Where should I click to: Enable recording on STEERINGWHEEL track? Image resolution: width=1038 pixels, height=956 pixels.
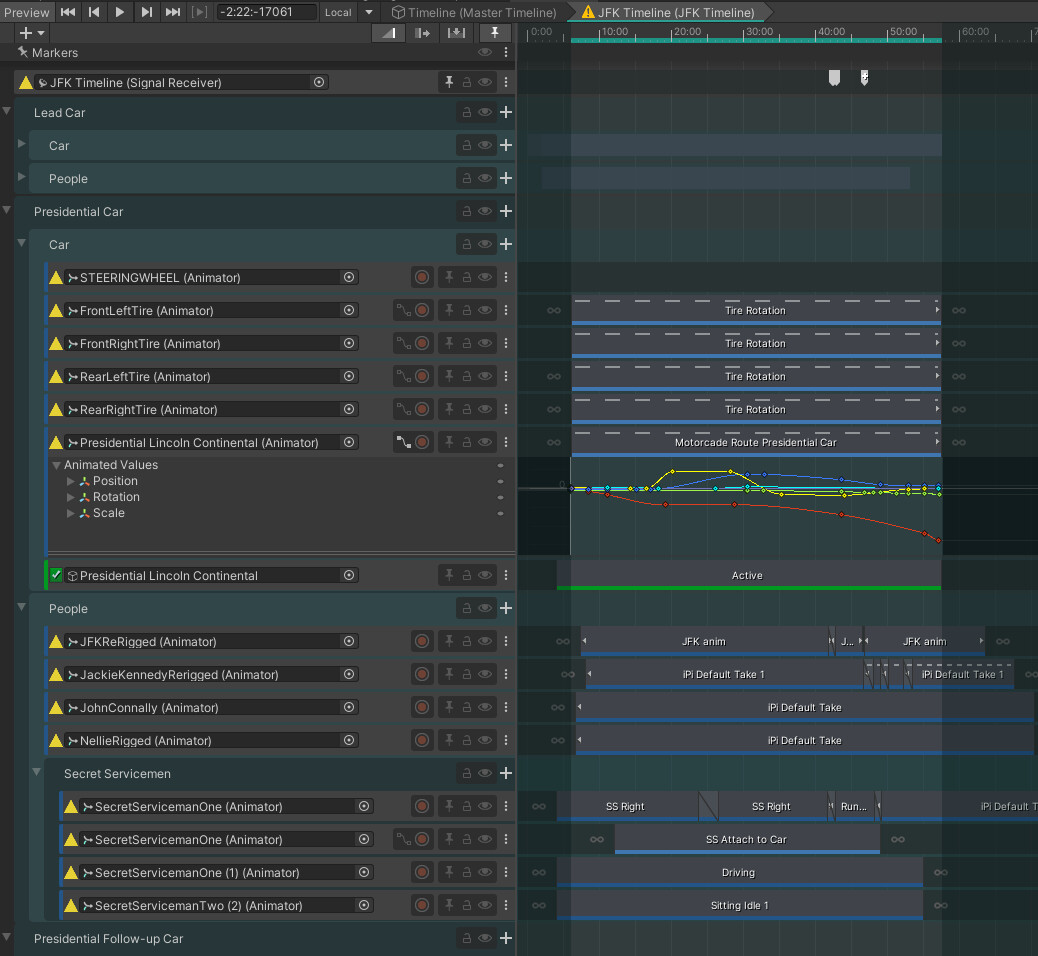(x=422, y=277)
